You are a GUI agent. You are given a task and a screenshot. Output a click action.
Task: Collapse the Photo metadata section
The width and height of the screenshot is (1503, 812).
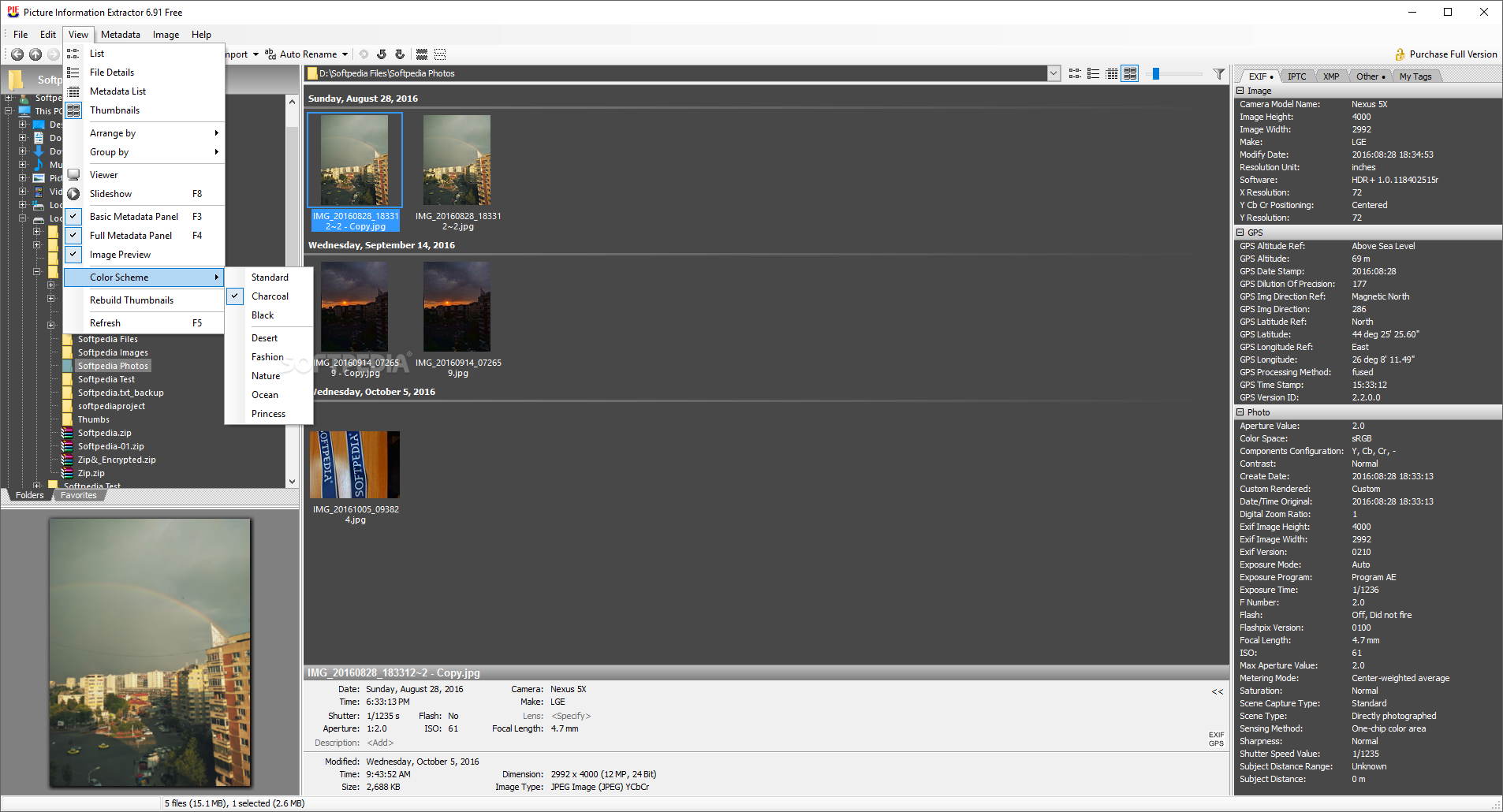1240,412
